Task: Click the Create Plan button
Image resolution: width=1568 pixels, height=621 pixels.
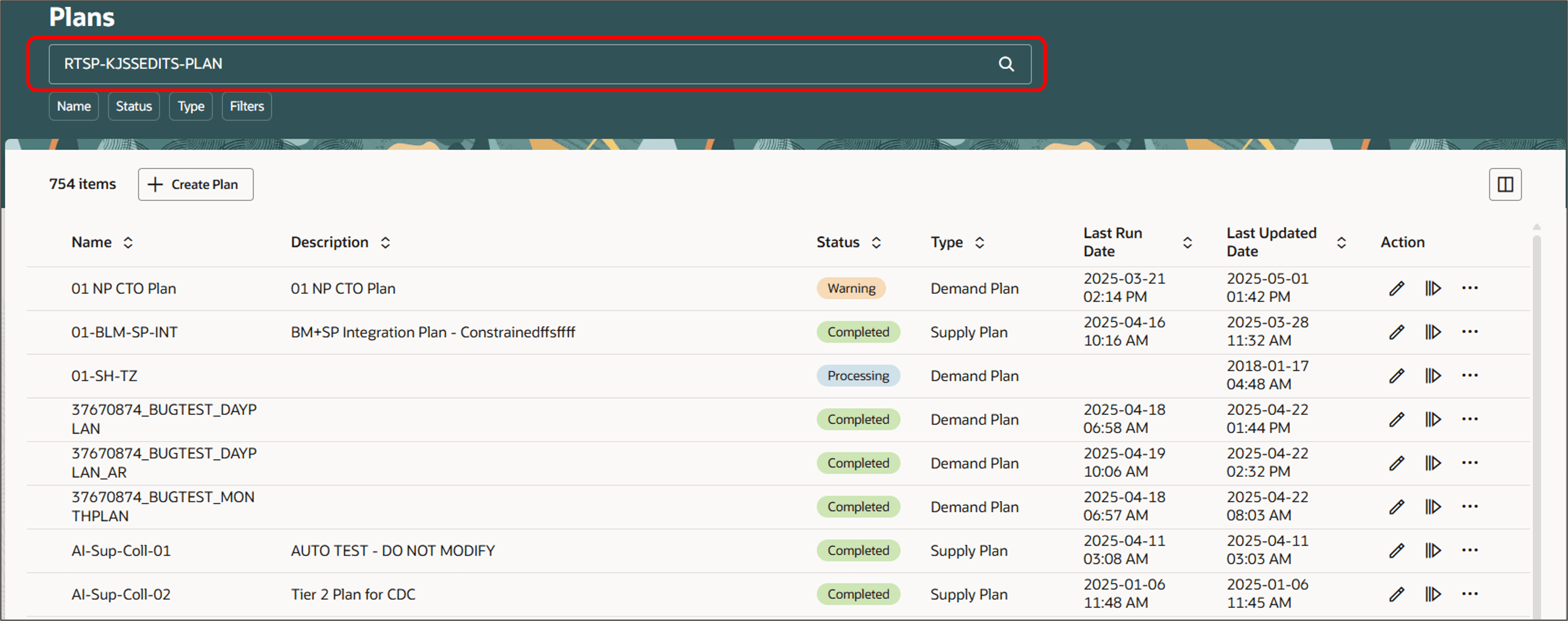Action: (195, 185)
